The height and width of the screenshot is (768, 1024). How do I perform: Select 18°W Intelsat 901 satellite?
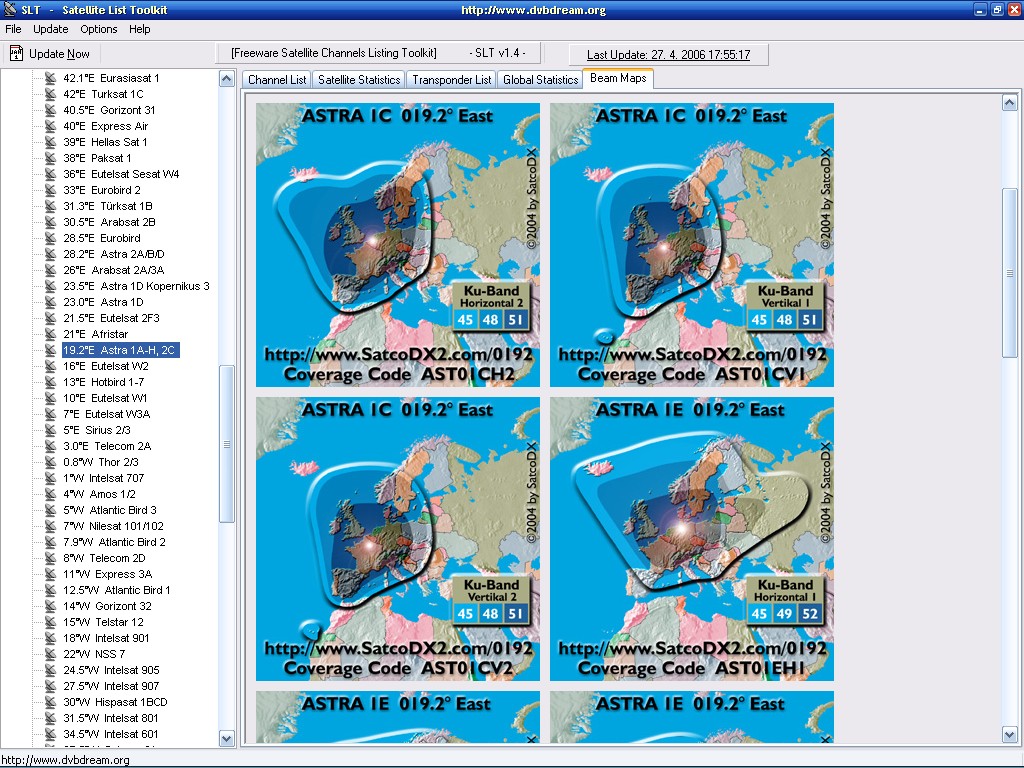point(106,638)
